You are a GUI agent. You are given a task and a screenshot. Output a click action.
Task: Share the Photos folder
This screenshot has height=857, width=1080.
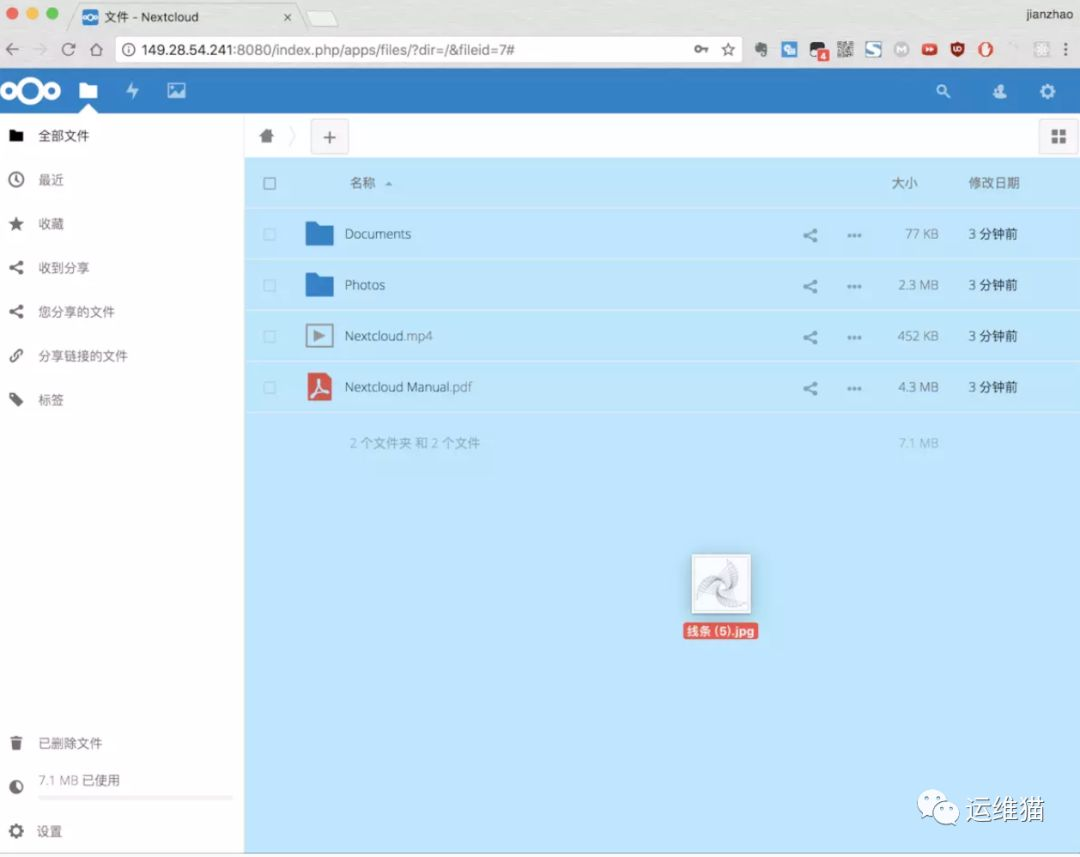pyautogui.click(x=810, y=286)
